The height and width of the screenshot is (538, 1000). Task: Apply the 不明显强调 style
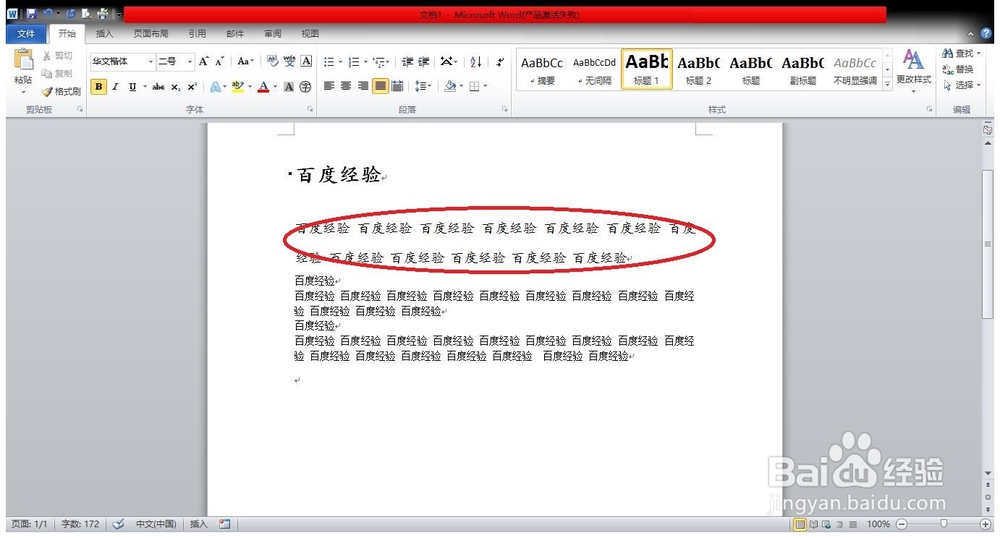[855, 69]
